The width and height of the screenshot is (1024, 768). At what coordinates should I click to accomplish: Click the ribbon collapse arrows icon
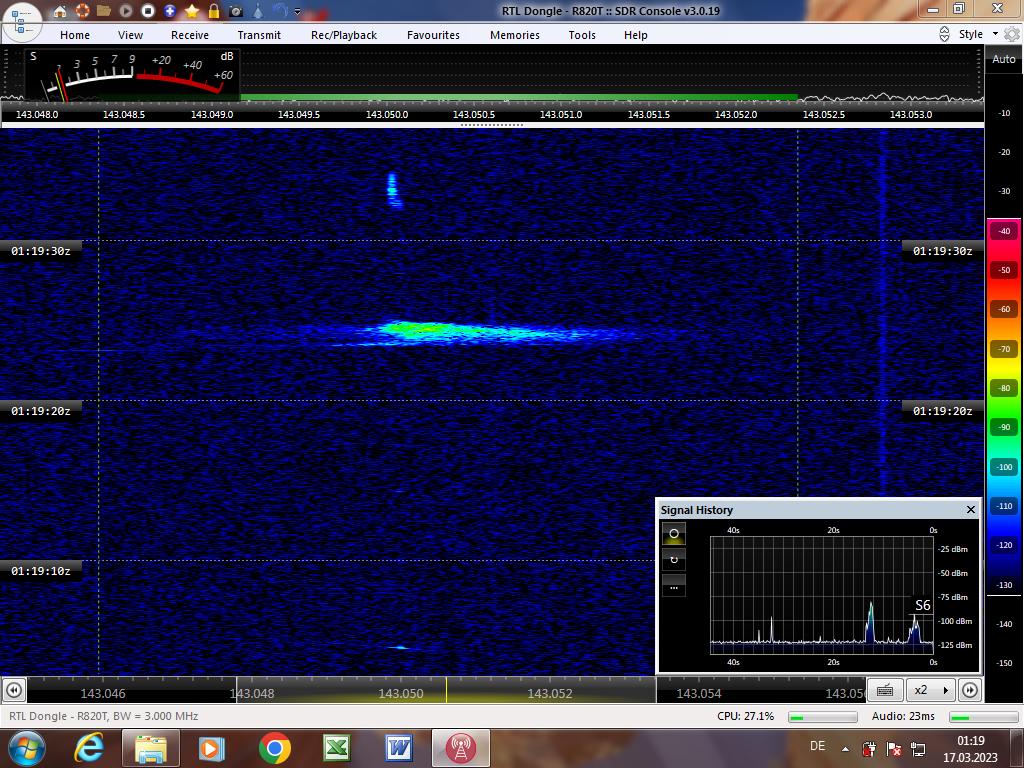point(944,34)
